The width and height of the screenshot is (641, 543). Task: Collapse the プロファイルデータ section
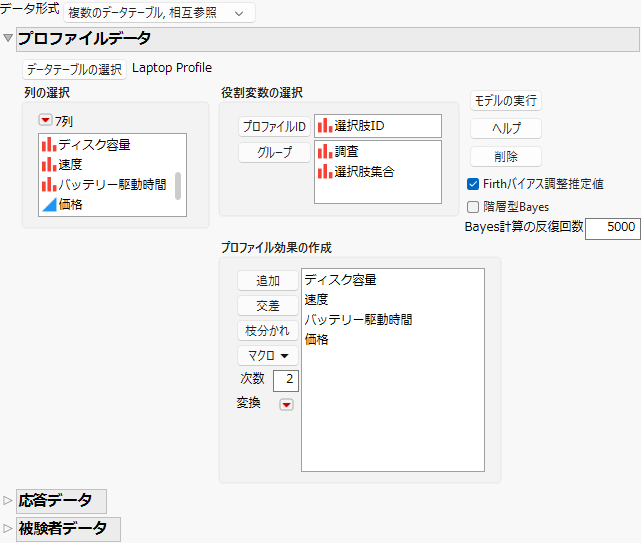point(8,38)
